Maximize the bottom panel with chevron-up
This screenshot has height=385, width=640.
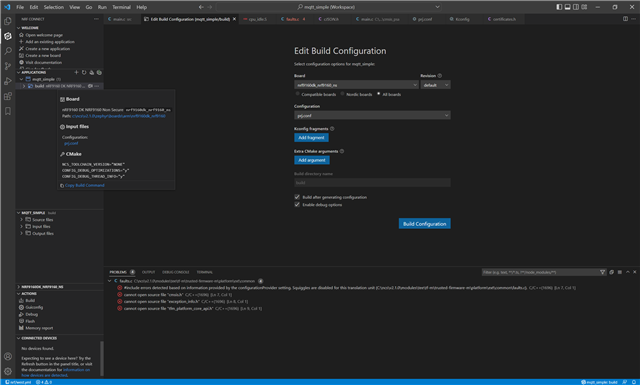628,272
